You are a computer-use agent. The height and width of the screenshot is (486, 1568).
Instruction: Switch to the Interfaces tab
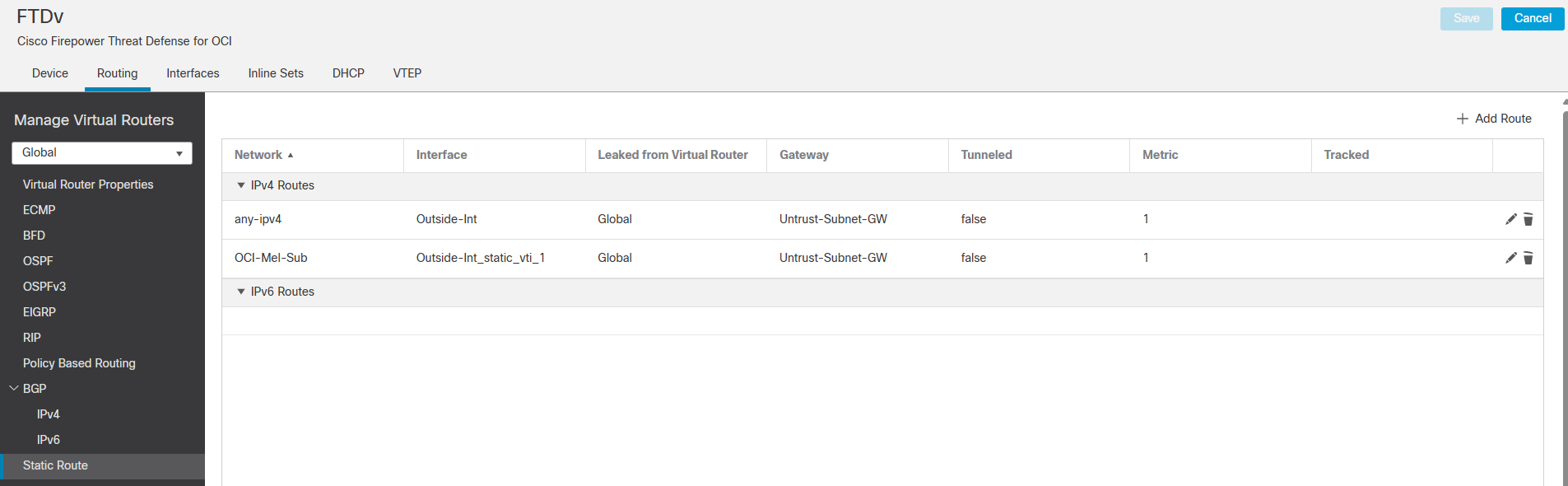pyautogui.click(x=193, y=73)
